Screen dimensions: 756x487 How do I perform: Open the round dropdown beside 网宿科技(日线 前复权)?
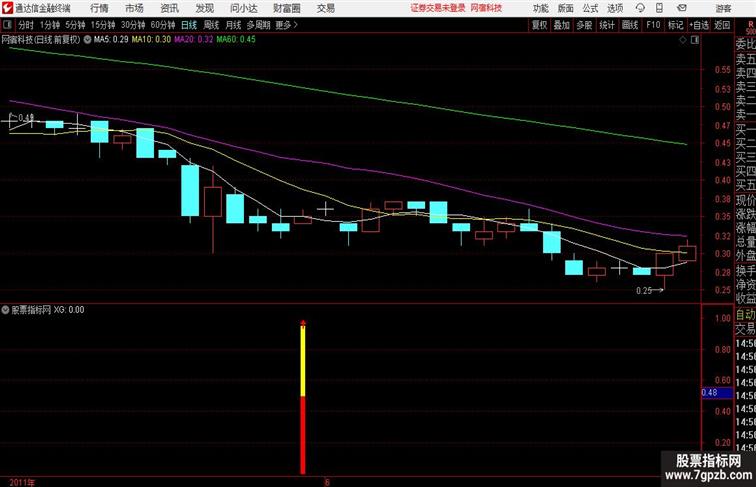pyautogui.click(x=87, y=40)
